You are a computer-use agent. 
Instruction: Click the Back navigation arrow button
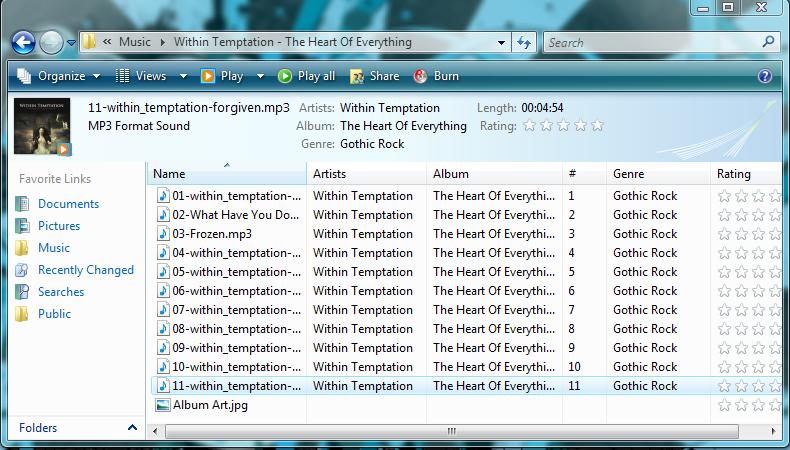[x=24, y=42]
